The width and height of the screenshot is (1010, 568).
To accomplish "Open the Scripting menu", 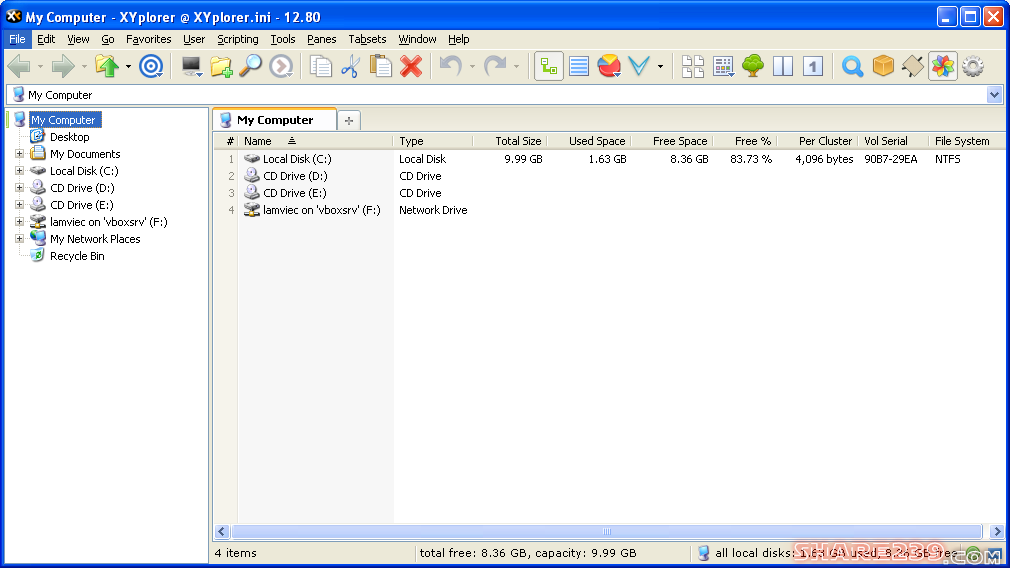I will click(238, 39).
